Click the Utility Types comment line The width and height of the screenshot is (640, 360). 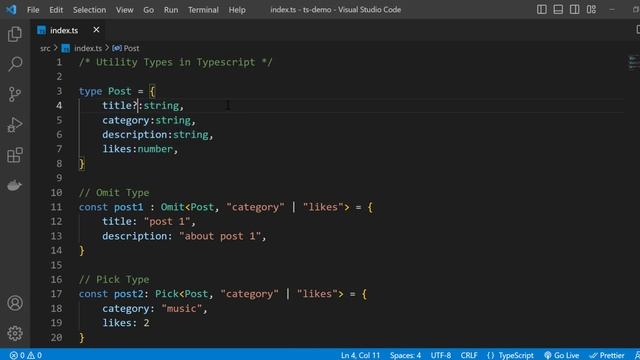(x=176, y=62)
